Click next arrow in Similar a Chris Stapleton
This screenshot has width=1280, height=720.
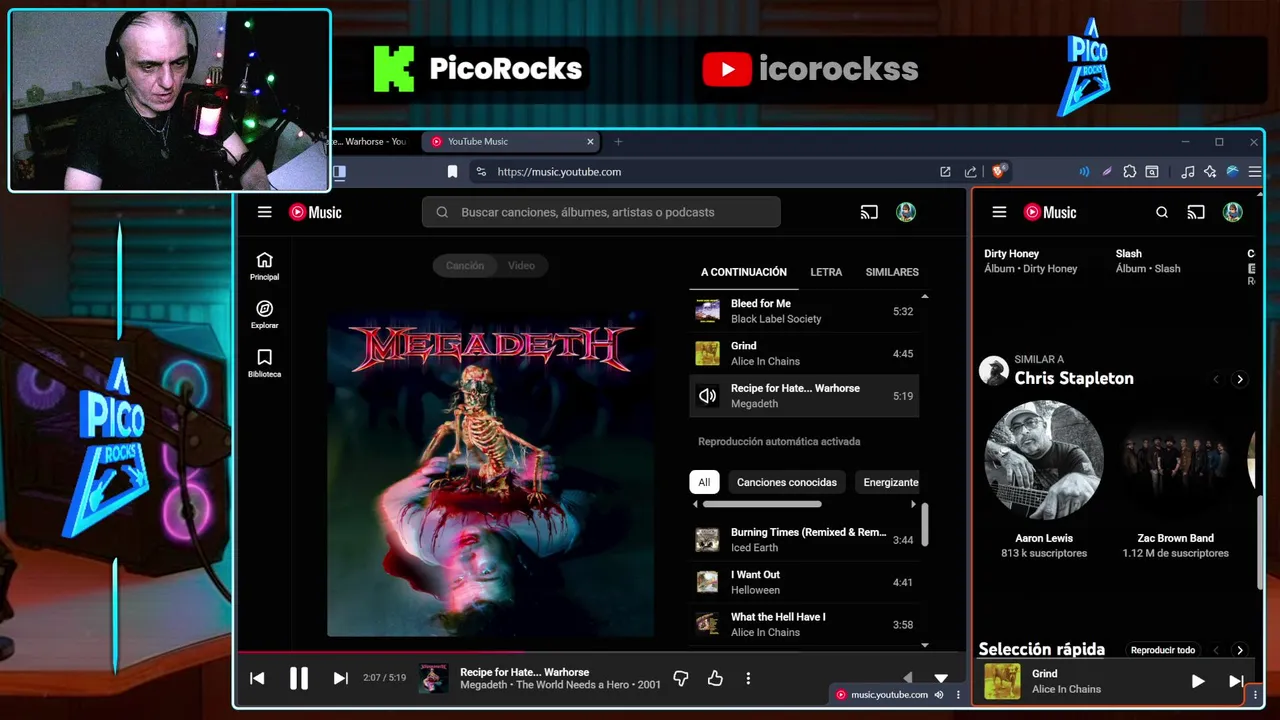pyautogui.click(x=1240, y=379)
